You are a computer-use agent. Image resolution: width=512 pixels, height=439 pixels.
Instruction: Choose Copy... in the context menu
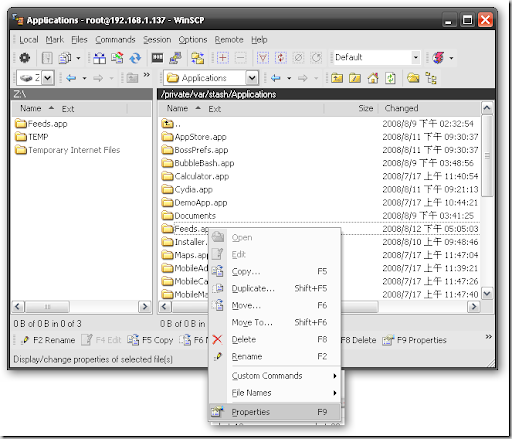275,271
